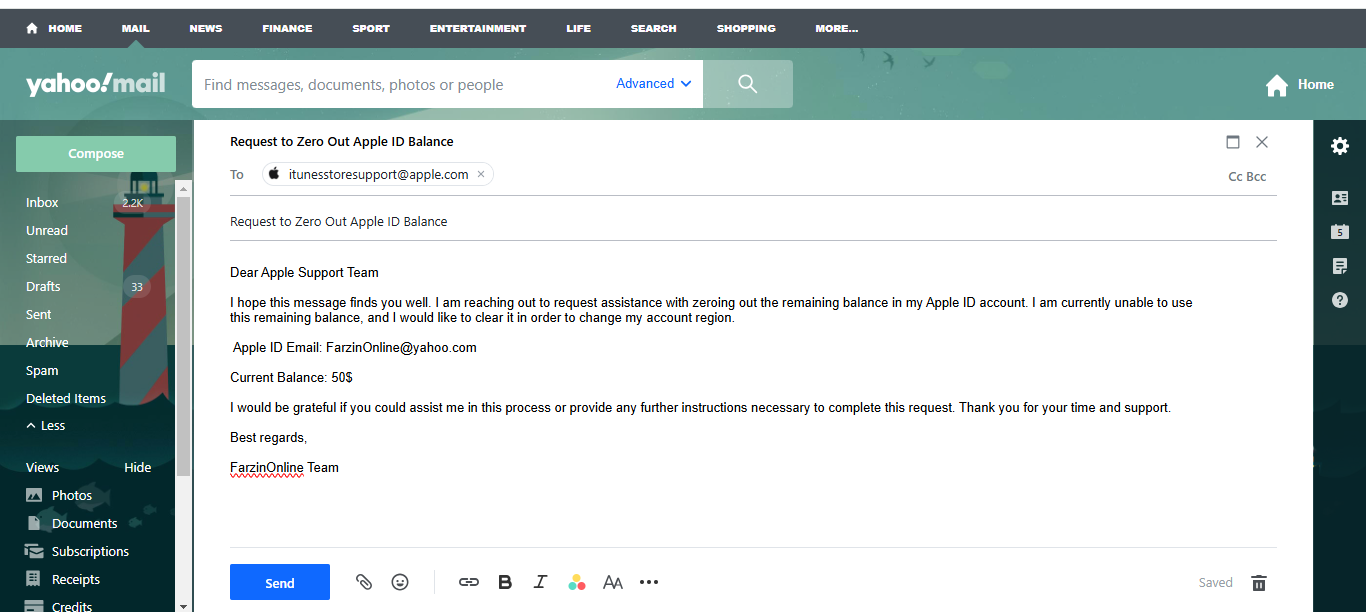This screenshot has height=612, width=1366.
Task: Open the help question mark icon
Action: click(x=1340, y=300)
